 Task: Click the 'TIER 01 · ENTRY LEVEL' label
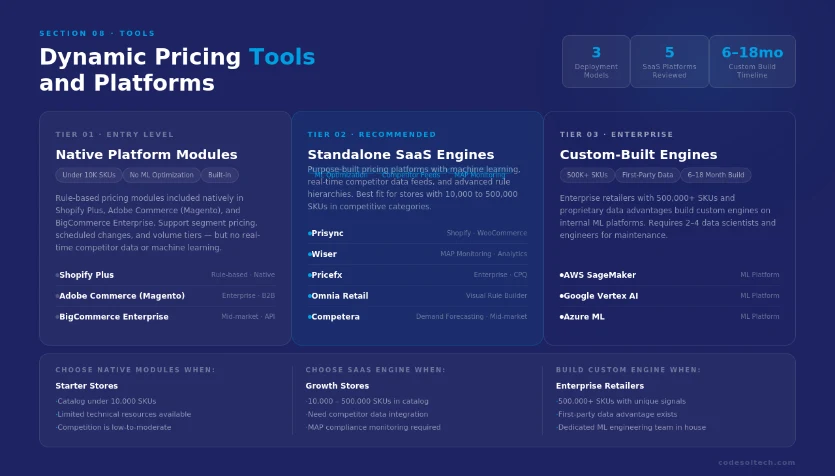[x=114, y=134]
